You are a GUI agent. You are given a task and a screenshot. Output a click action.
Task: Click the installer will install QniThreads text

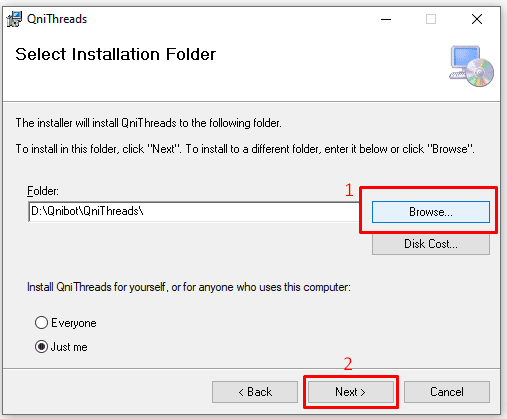coord(149,123)
